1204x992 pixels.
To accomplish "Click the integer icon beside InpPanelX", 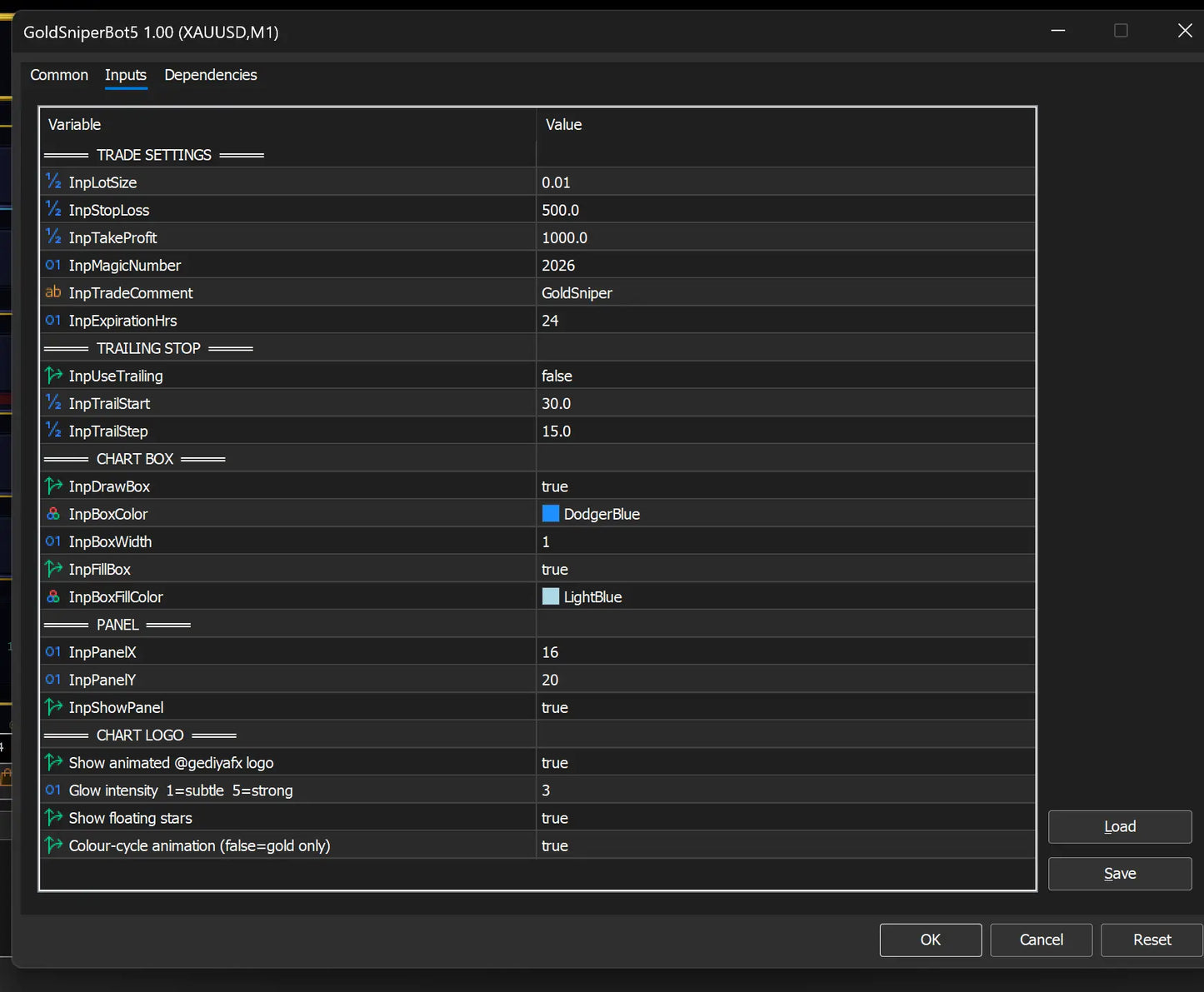I will [x=53, y=651].
